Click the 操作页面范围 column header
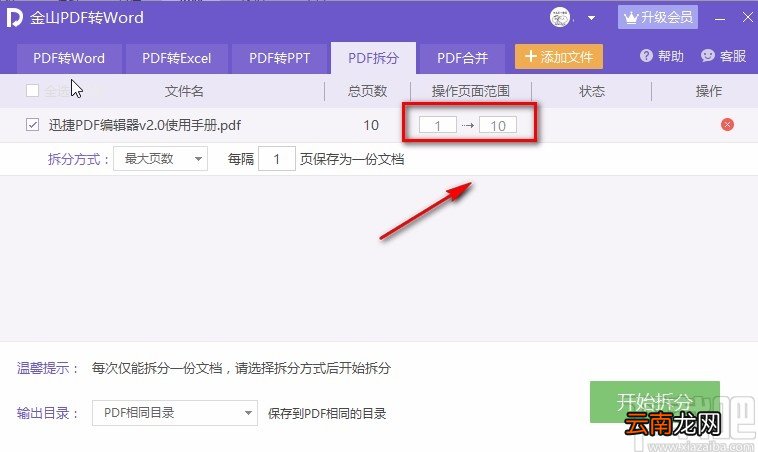 470,91
